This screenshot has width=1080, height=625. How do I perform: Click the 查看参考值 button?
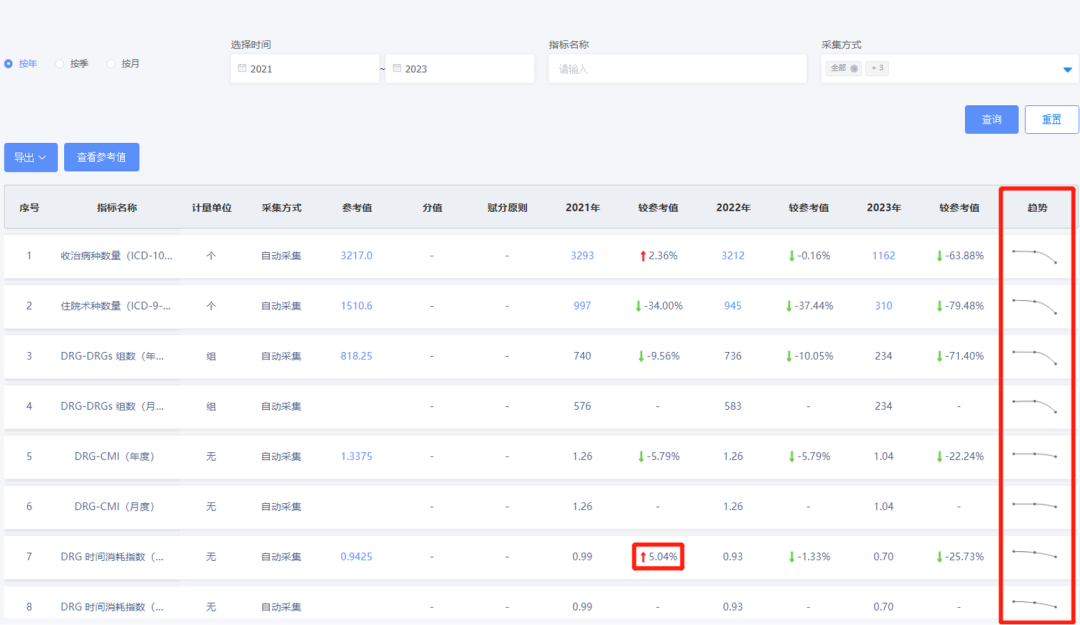101,157
